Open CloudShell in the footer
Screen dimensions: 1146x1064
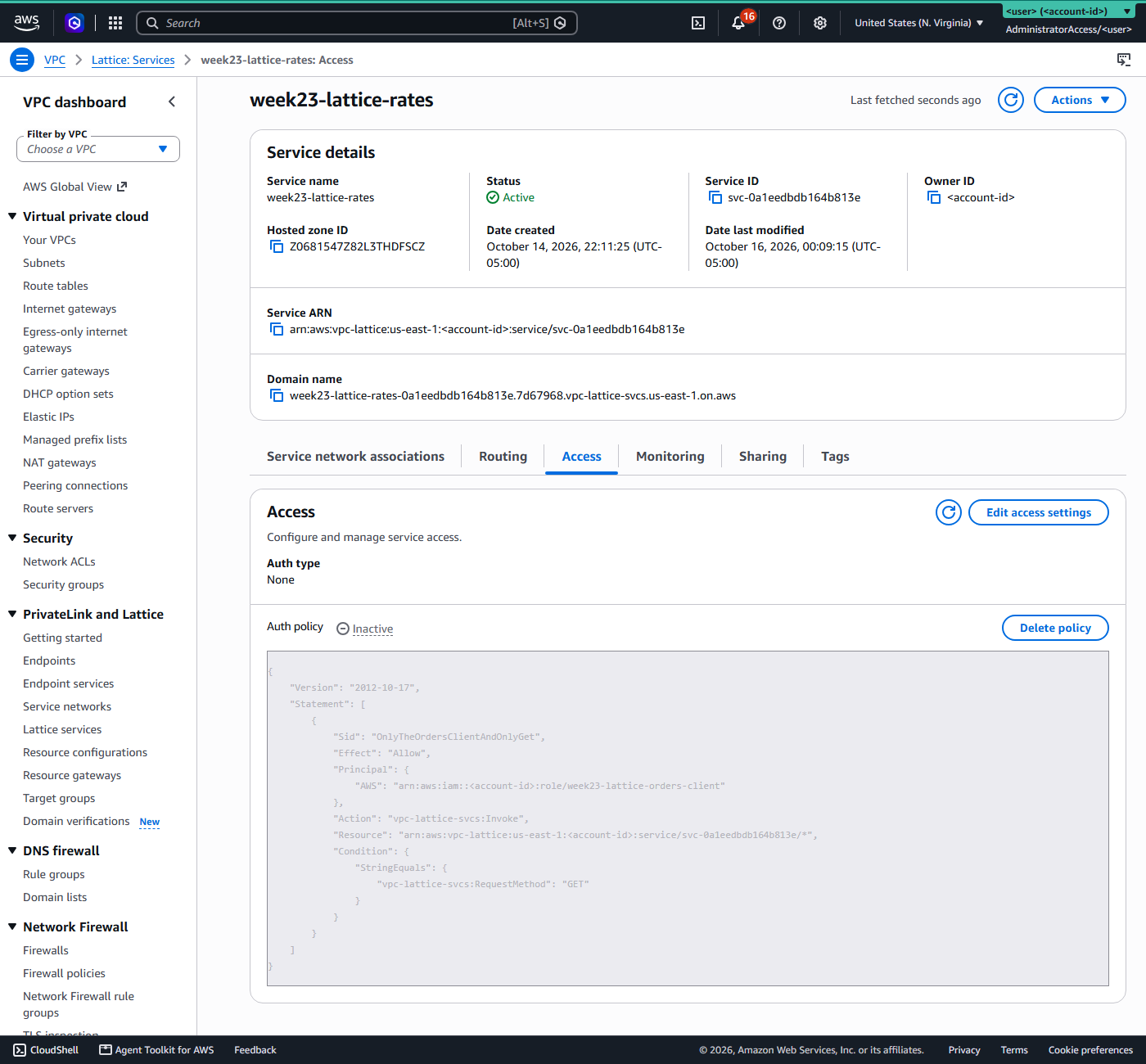coord(47,1050)
